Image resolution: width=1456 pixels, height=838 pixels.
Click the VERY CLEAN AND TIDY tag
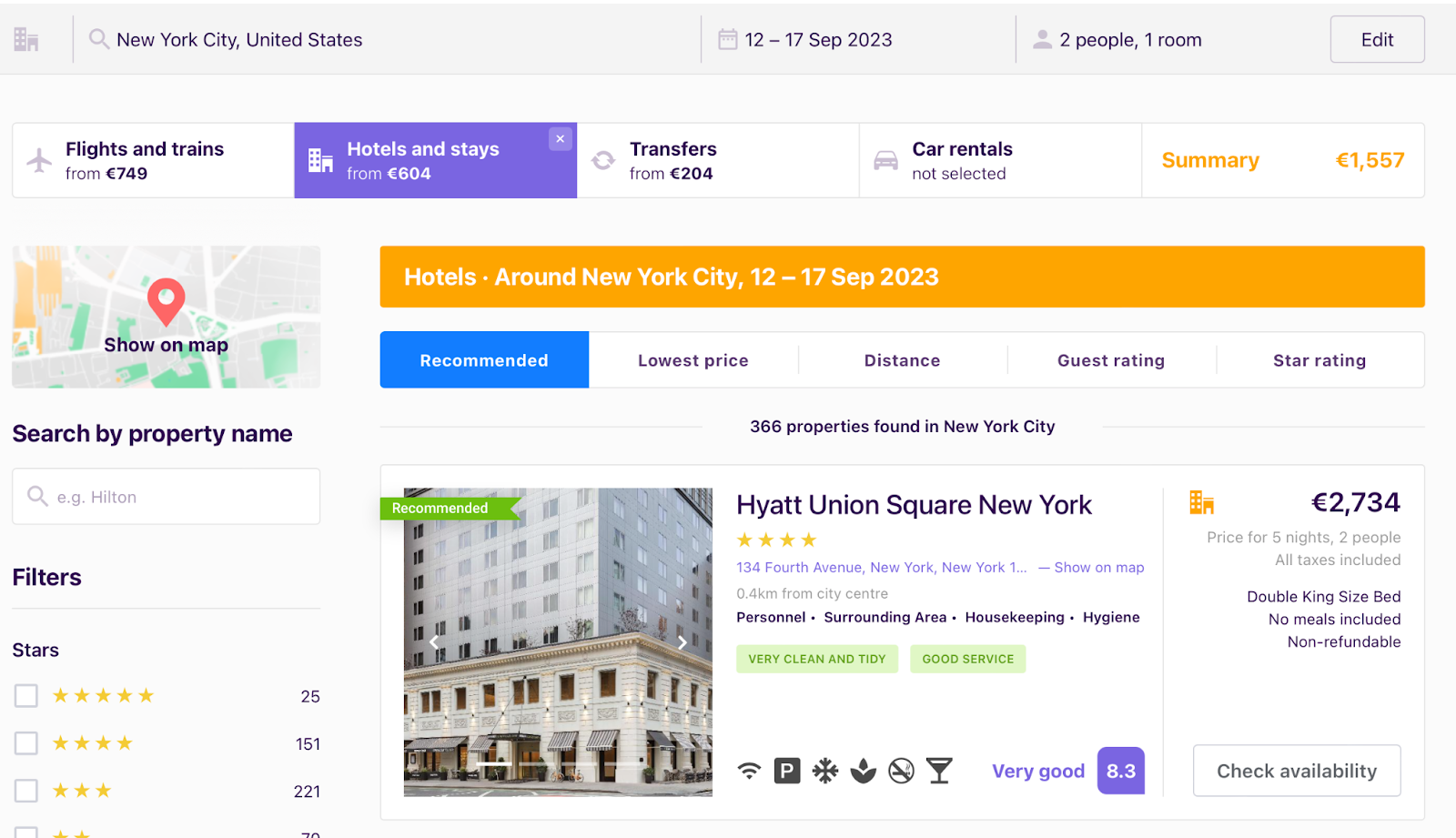[x=817, y=659]
